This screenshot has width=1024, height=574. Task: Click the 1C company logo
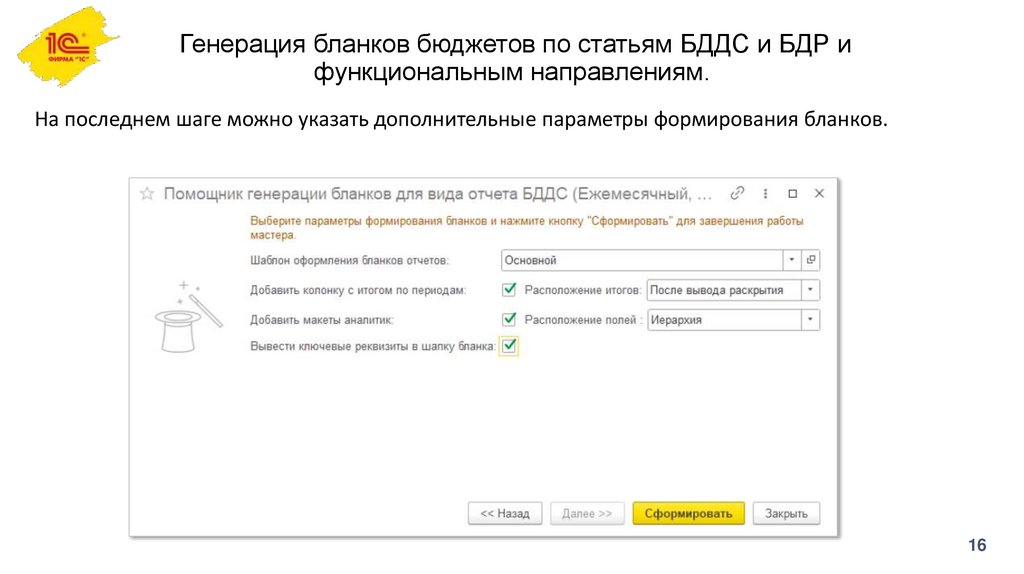[x=68, y=47]
